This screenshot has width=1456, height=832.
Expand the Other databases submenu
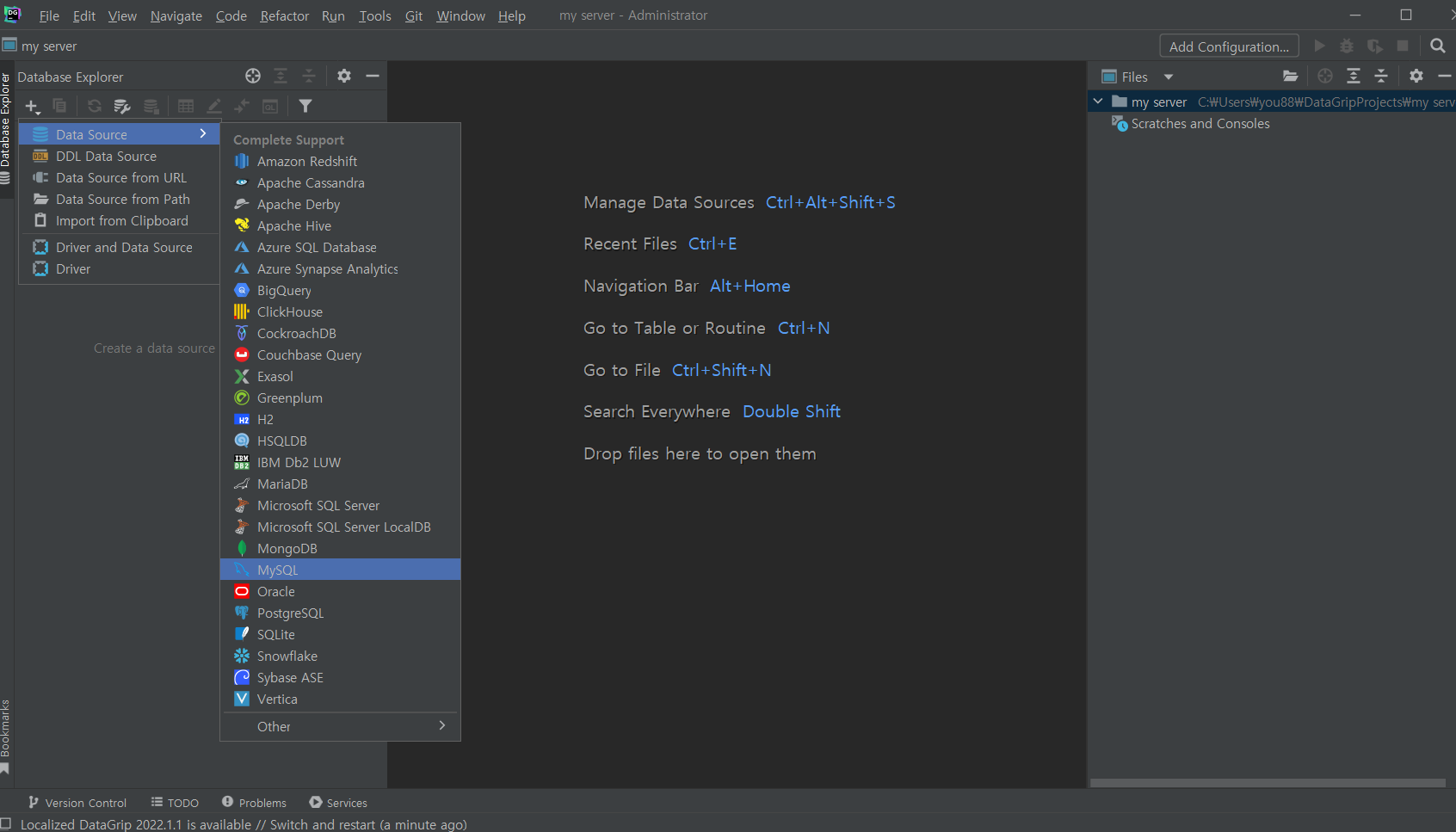341,726
